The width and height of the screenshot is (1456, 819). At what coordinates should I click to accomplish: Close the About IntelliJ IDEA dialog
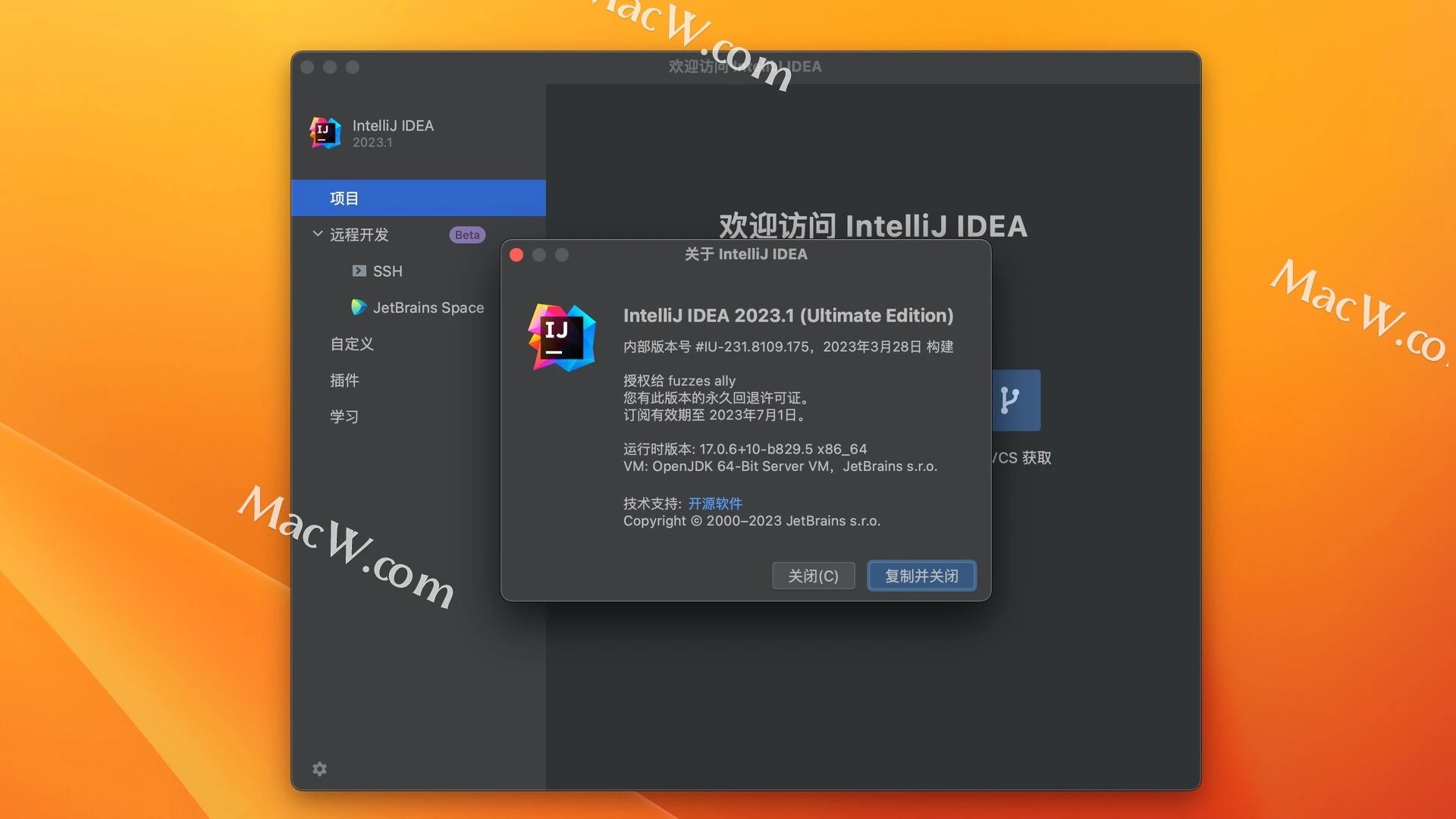[x=516, y=255]
